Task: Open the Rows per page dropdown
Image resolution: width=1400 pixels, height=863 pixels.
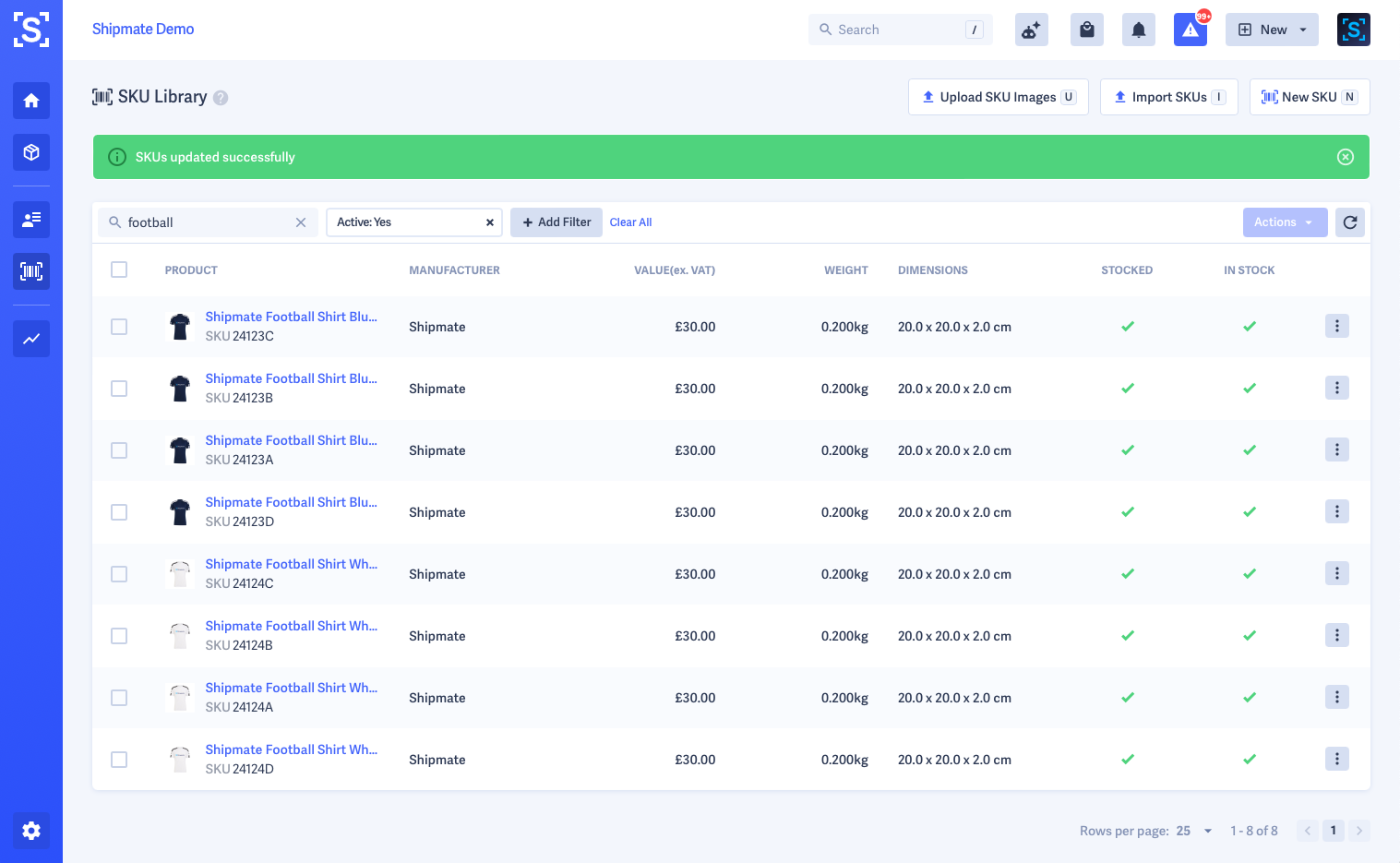Action: click(1194, 831)
